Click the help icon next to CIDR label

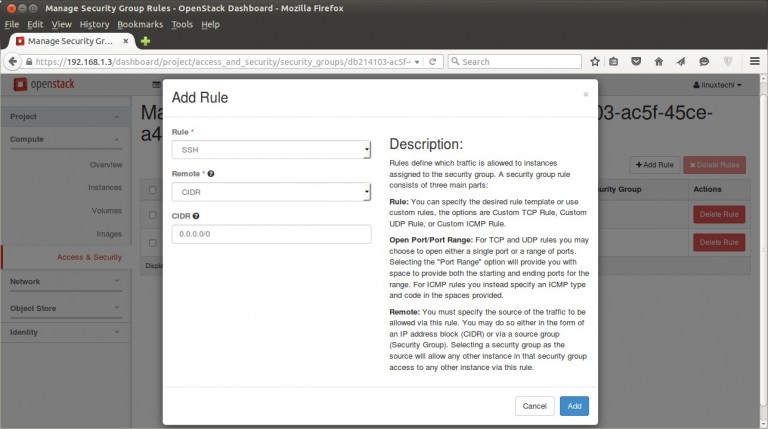[196, 215]
